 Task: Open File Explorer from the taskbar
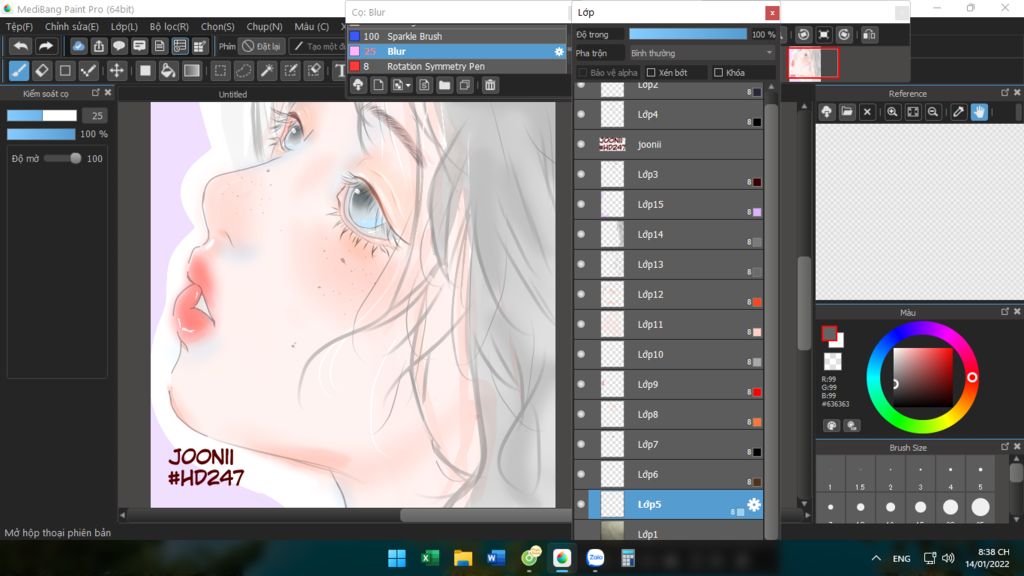(x=463, y=558)
